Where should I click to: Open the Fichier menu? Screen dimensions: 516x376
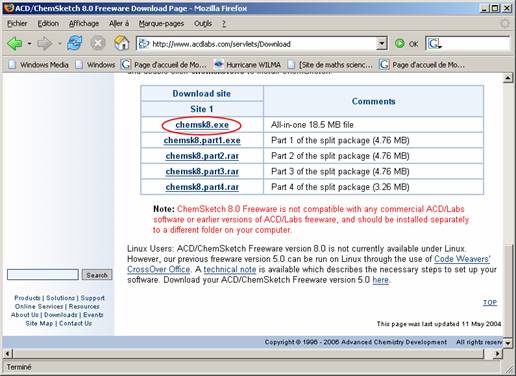(17, 24)
